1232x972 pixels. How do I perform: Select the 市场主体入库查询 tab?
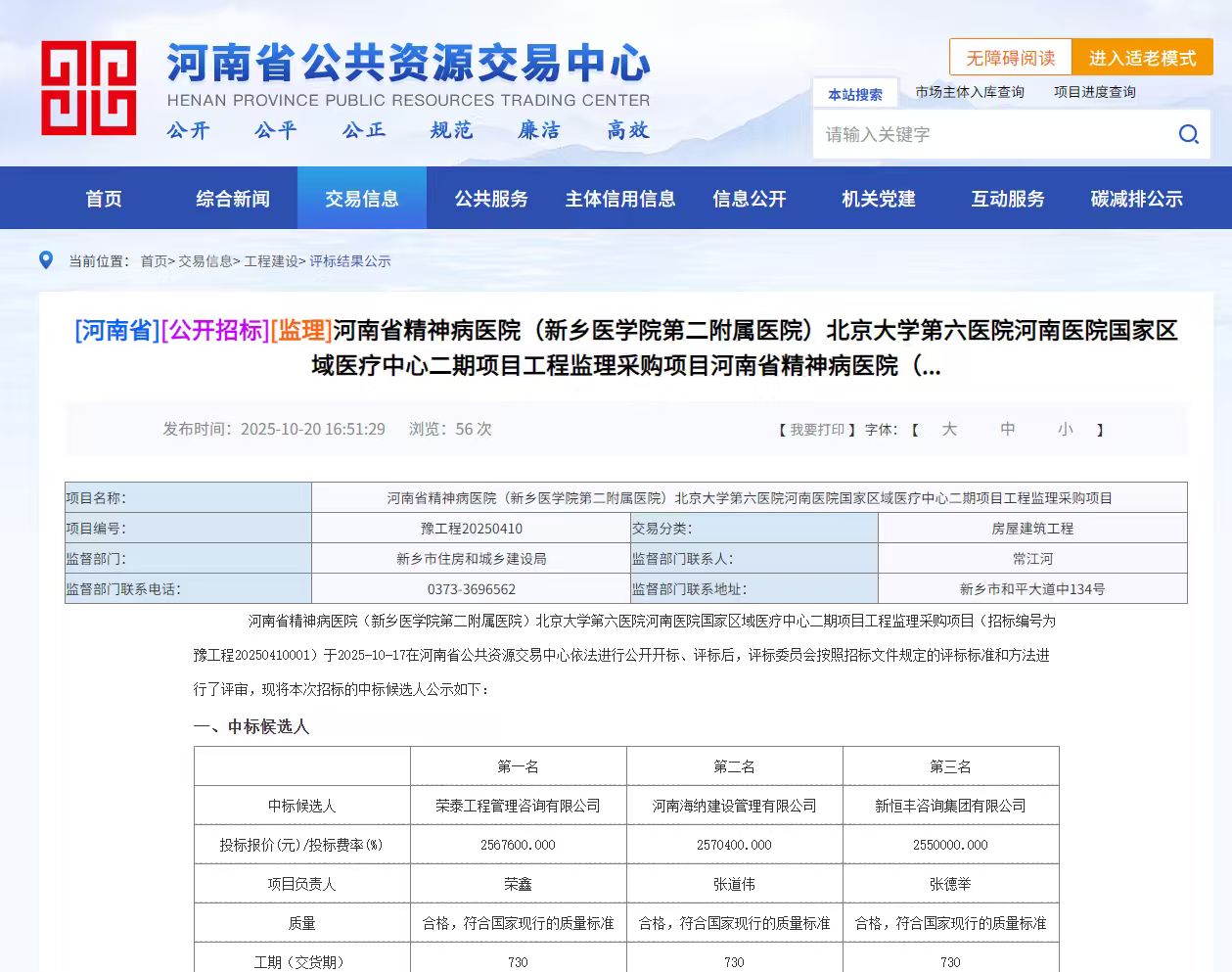969,92
